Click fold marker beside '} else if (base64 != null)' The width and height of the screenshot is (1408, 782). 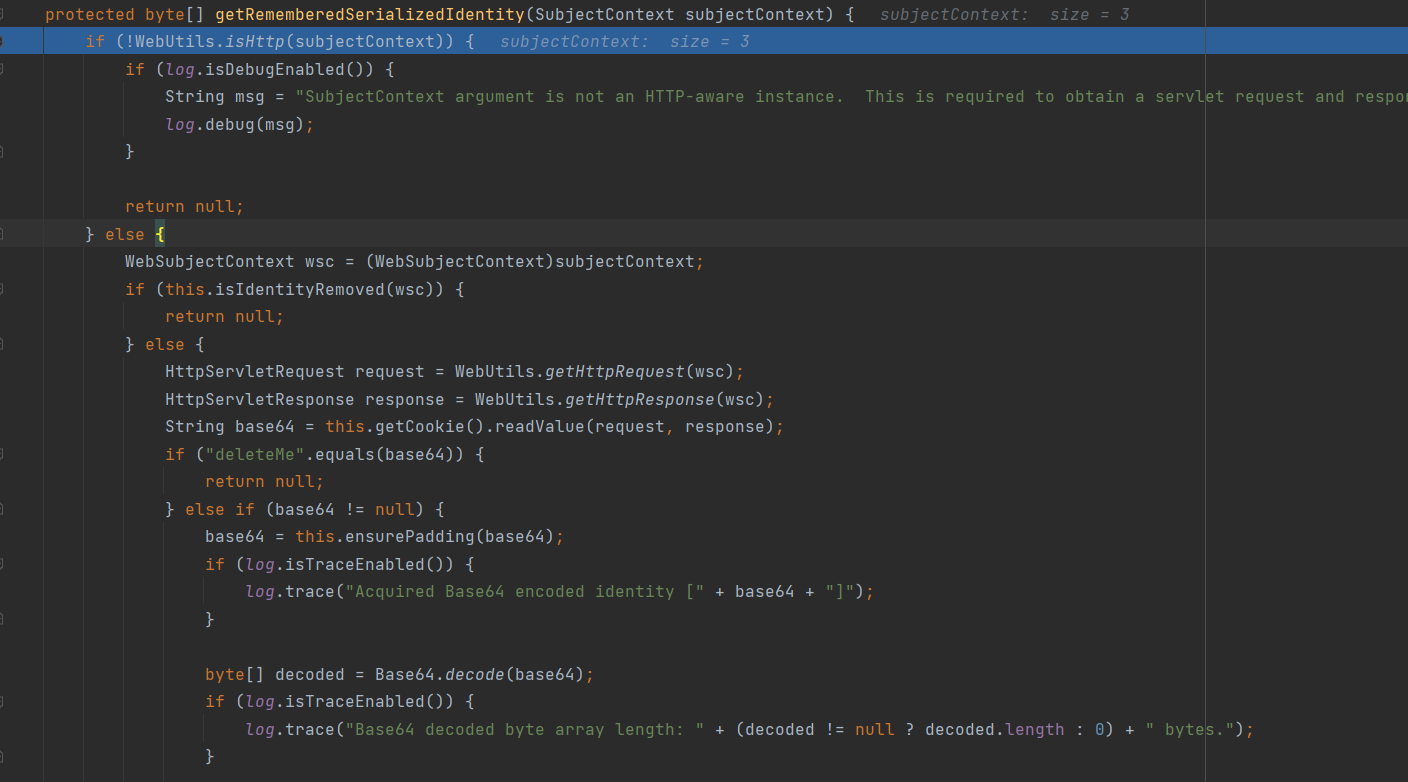[x=2, y=509]
